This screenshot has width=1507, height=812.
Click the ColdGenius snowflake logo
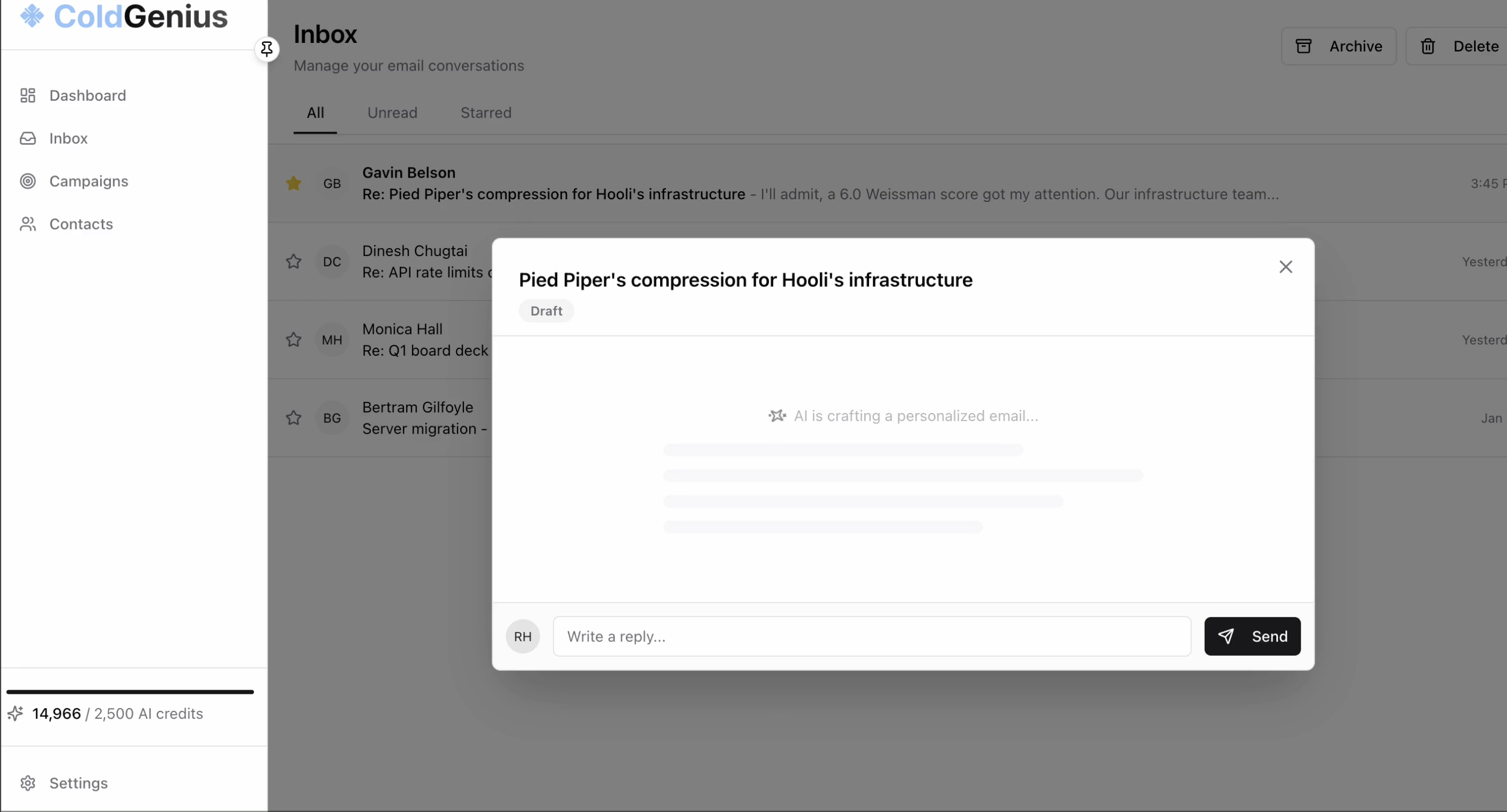(x=32, y=16)
